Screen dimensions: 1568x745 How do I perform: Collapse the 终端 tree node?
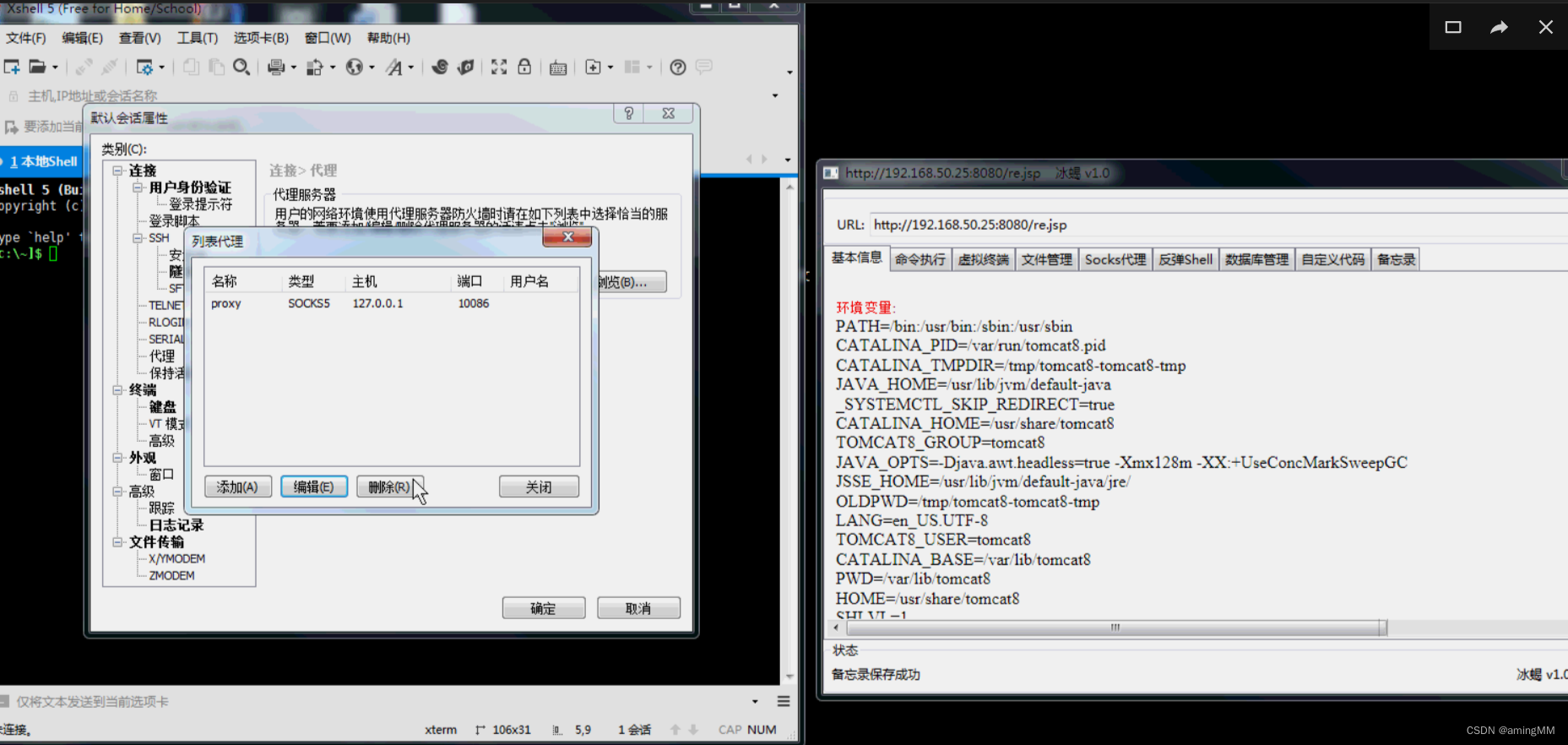[117, 390]
